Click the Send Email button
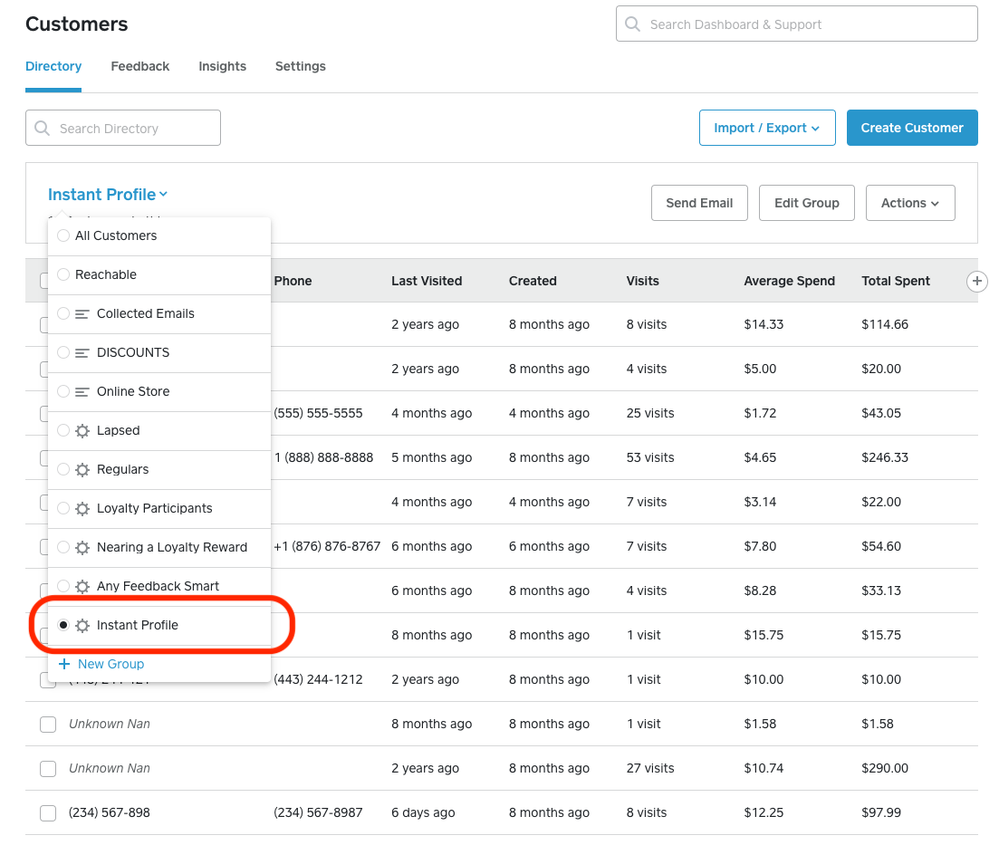 [699, 203]
